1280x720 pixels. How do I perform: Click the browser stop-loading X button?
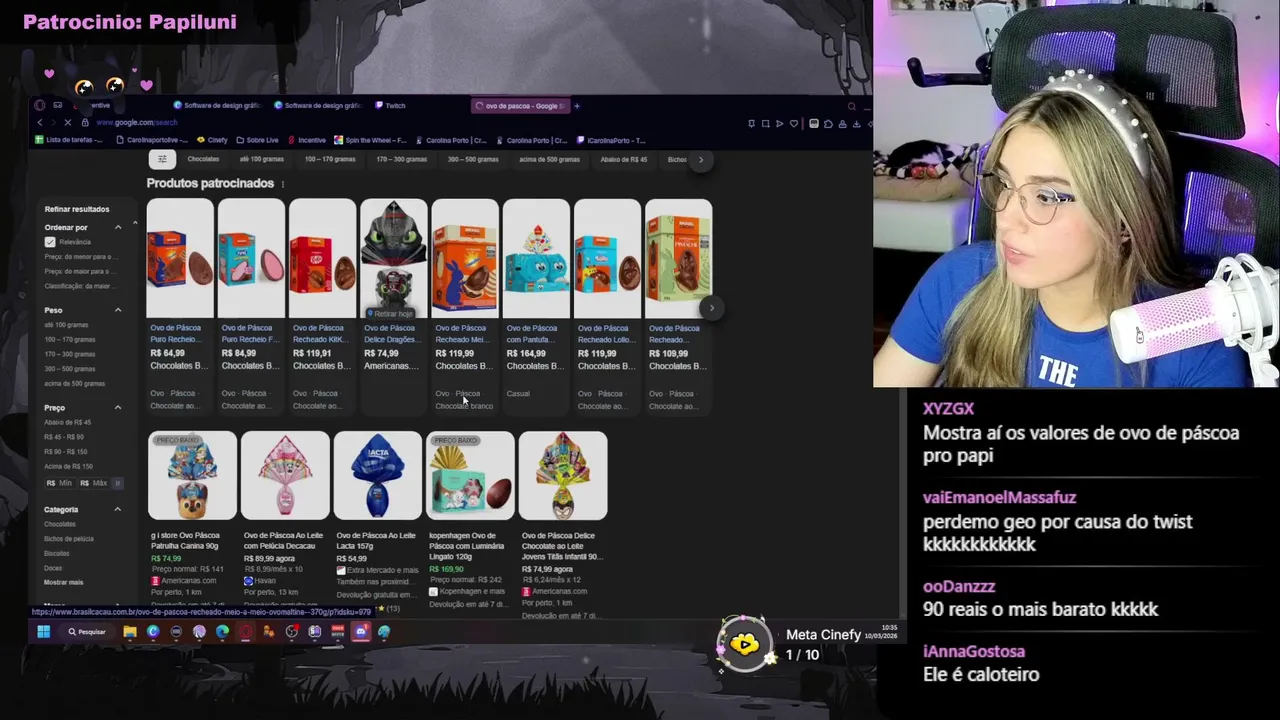tap(69, 123)
